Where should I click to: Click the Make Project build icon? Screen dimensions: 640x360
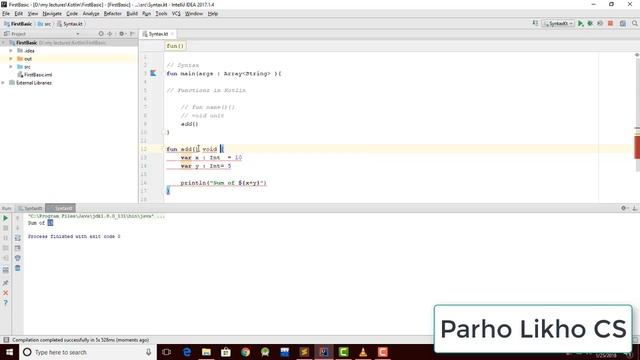click(x=535, y=23)
